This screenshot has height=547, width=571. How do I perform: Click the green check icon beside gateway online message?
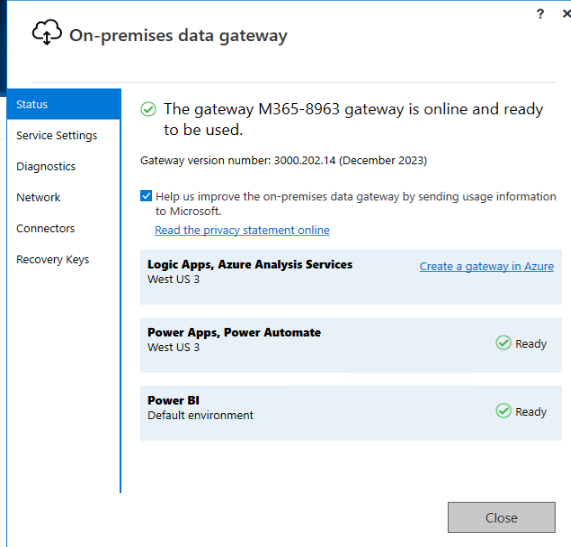[148, 109]
